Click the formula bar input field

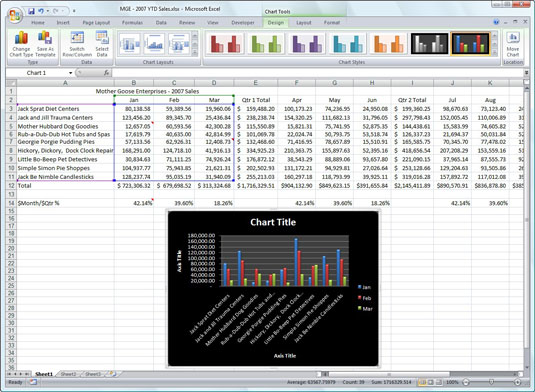click(317, 73)
